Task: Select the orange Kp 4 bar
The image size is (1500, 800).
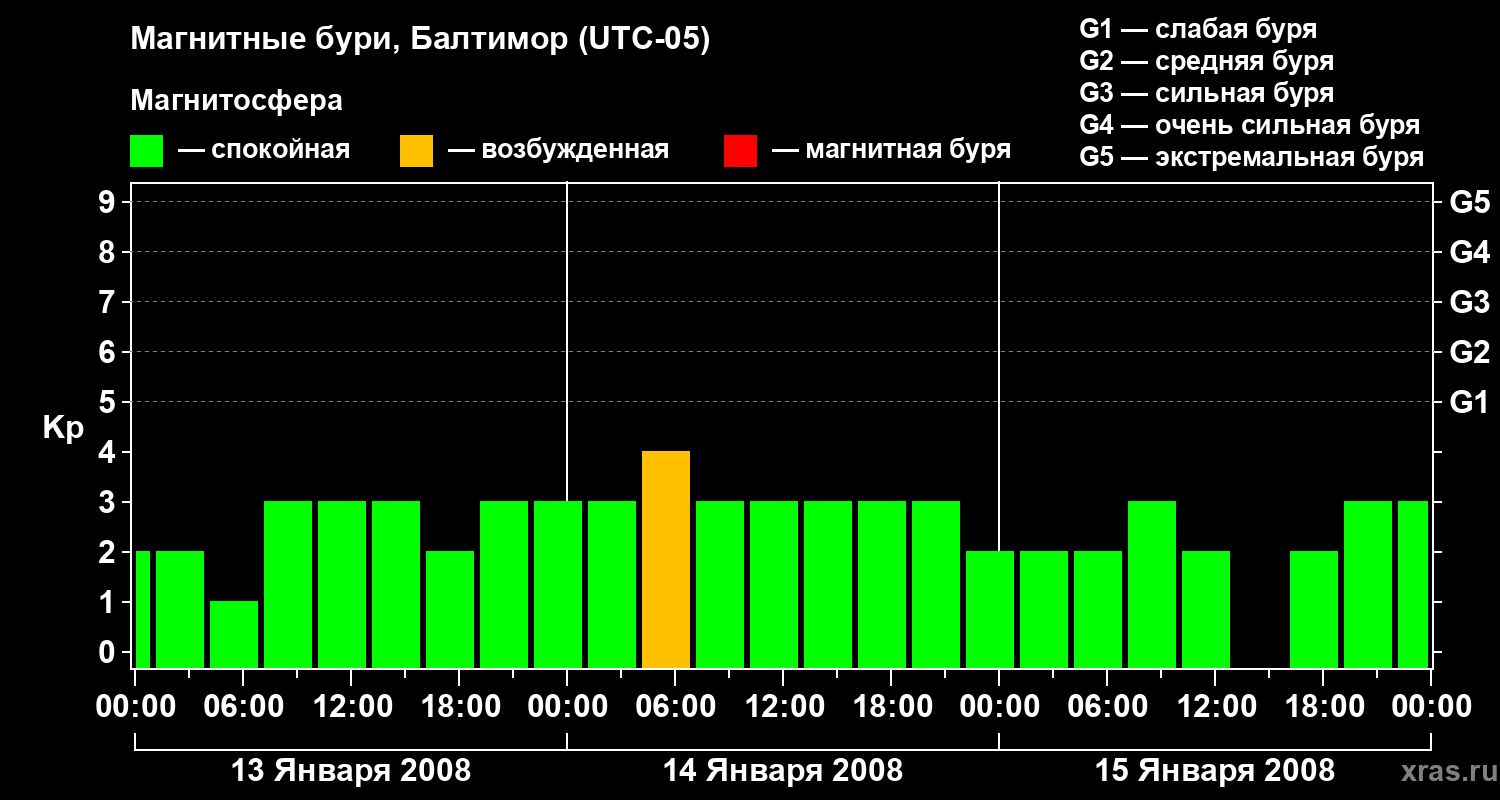Action: pos(666,560)
